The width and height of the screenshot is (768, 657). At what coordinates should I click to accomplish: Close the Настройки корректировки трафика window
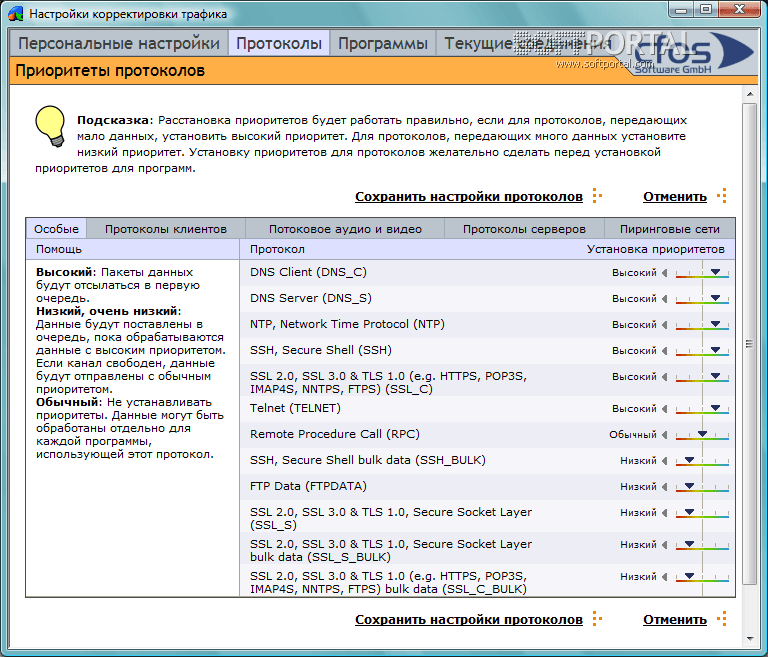(x=739, y=10)
